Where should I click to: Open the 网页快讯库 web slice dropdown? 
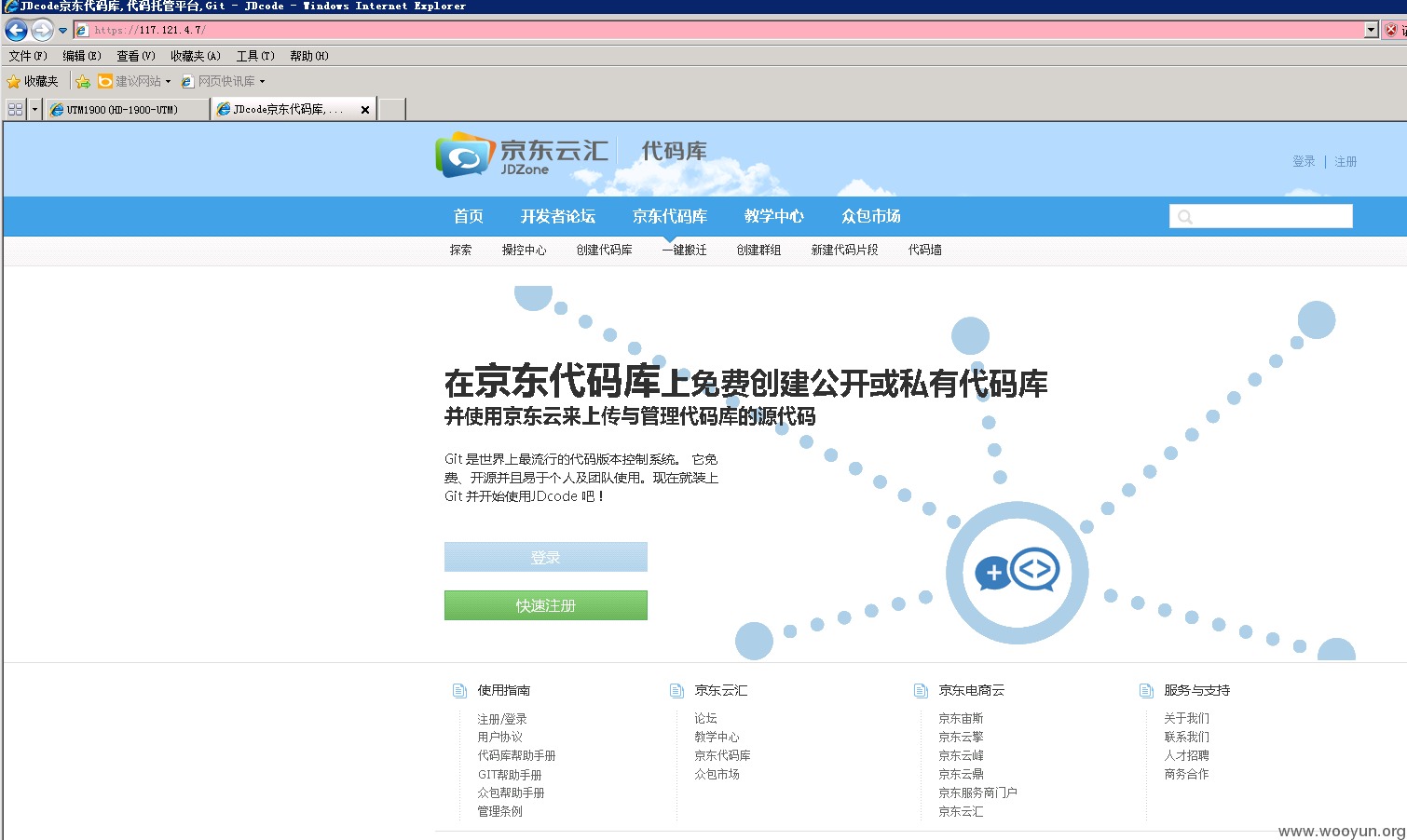pos(223,82)
